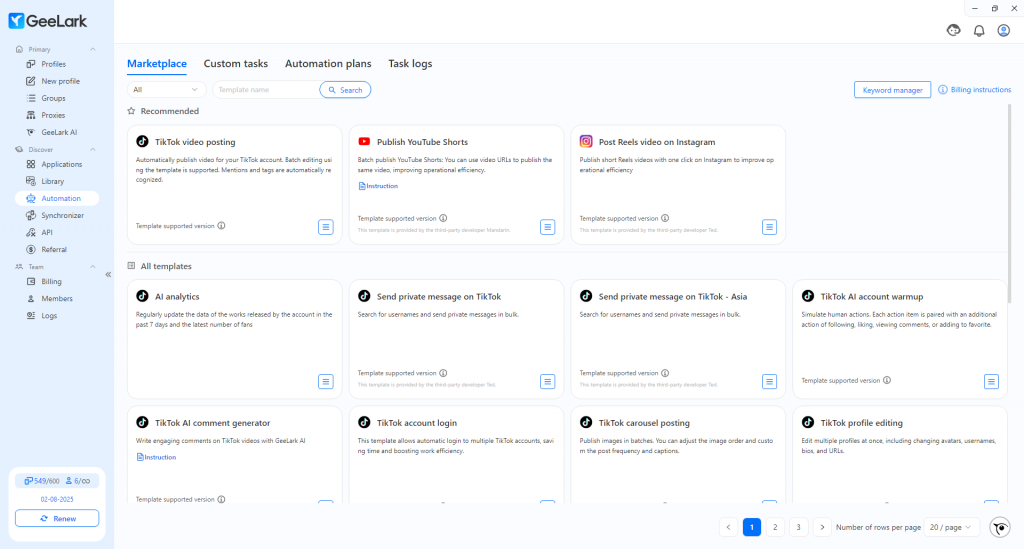Open the user account avatar icon
Screen dimensions: 1024x549
click(1004, 30)
